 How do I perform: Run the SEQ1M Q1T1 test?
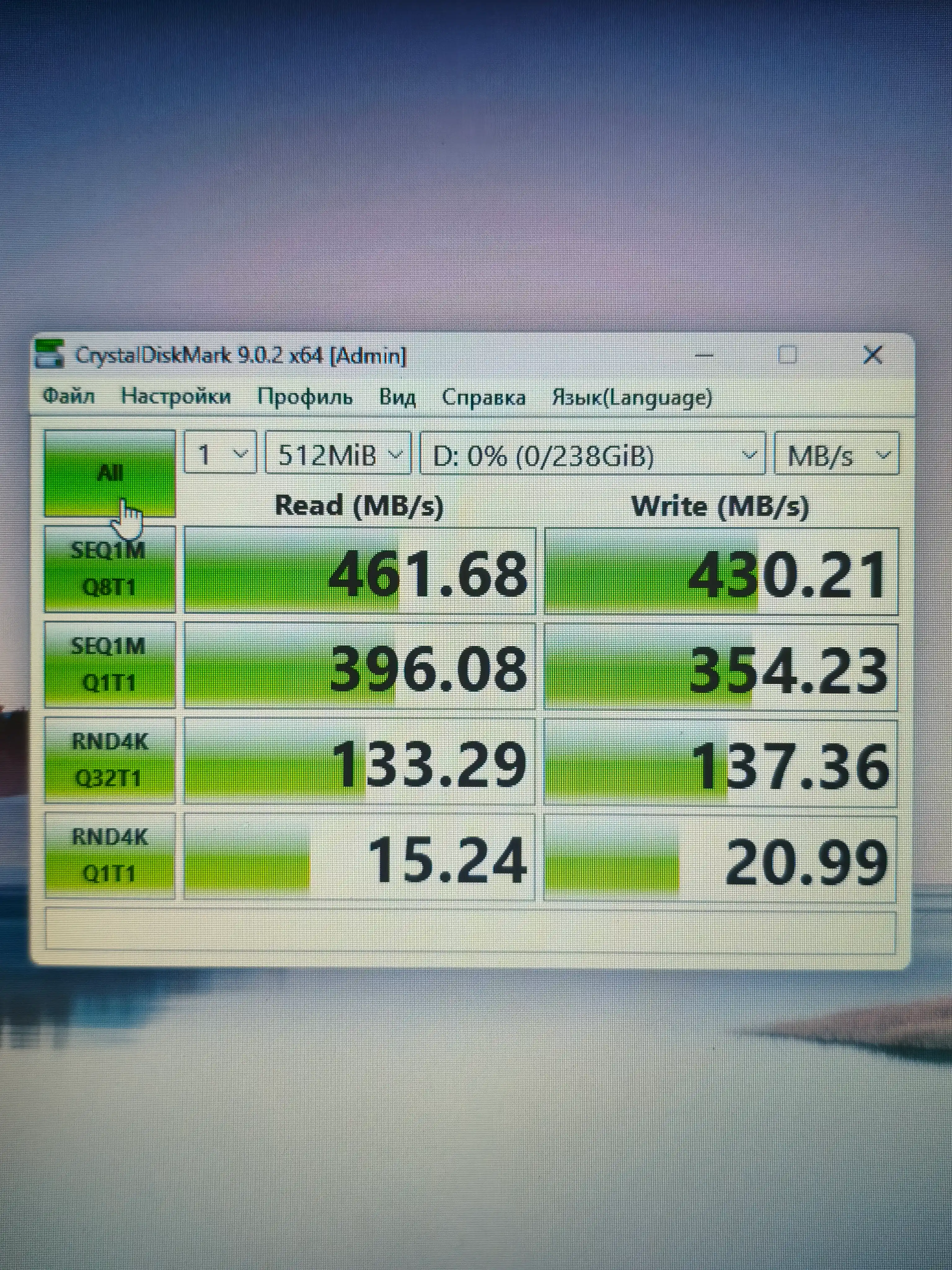click(110, 664)
